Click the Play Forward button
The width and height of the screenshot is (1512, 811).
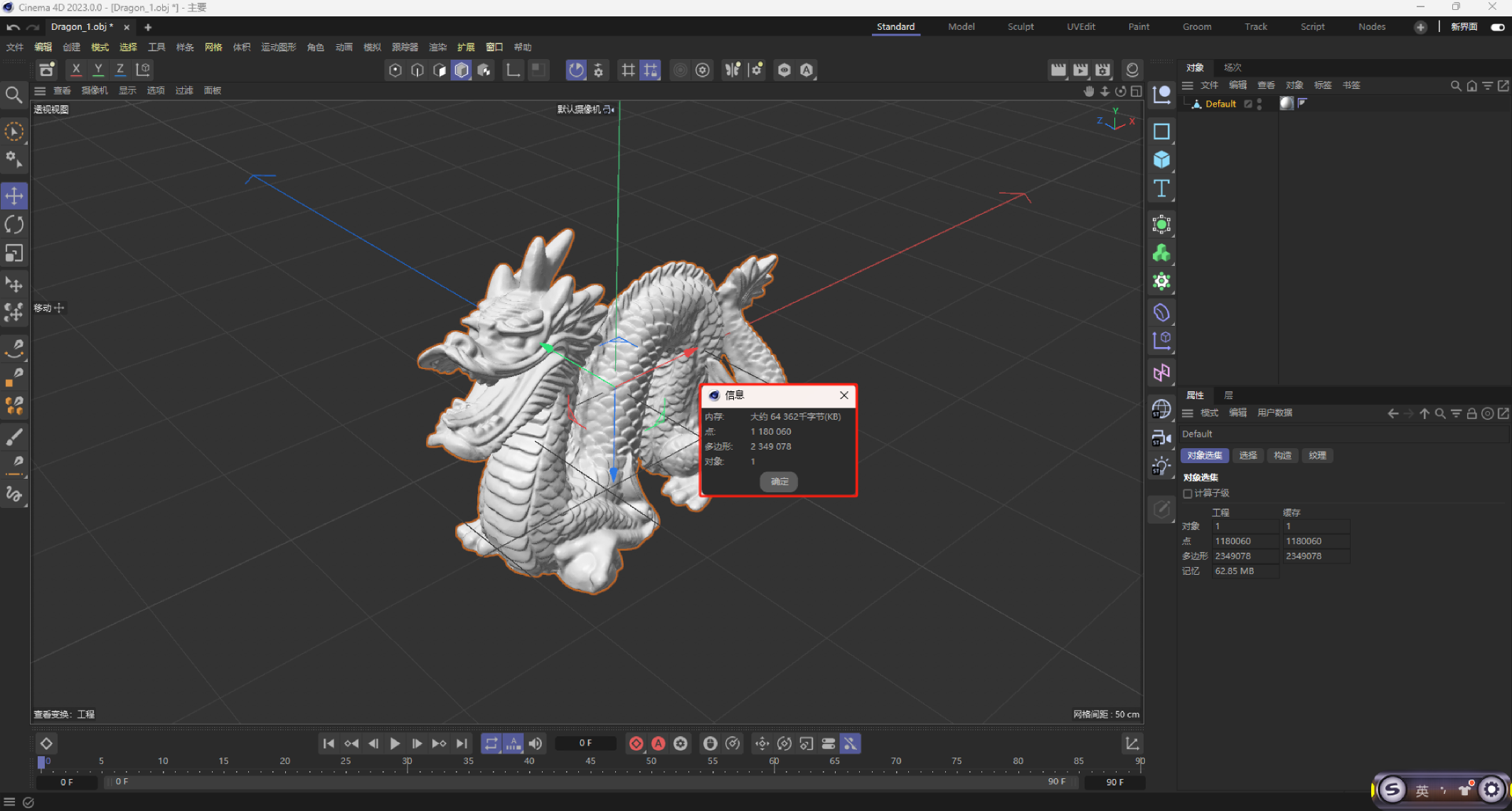pyautogui.click(x=395, y=743)
